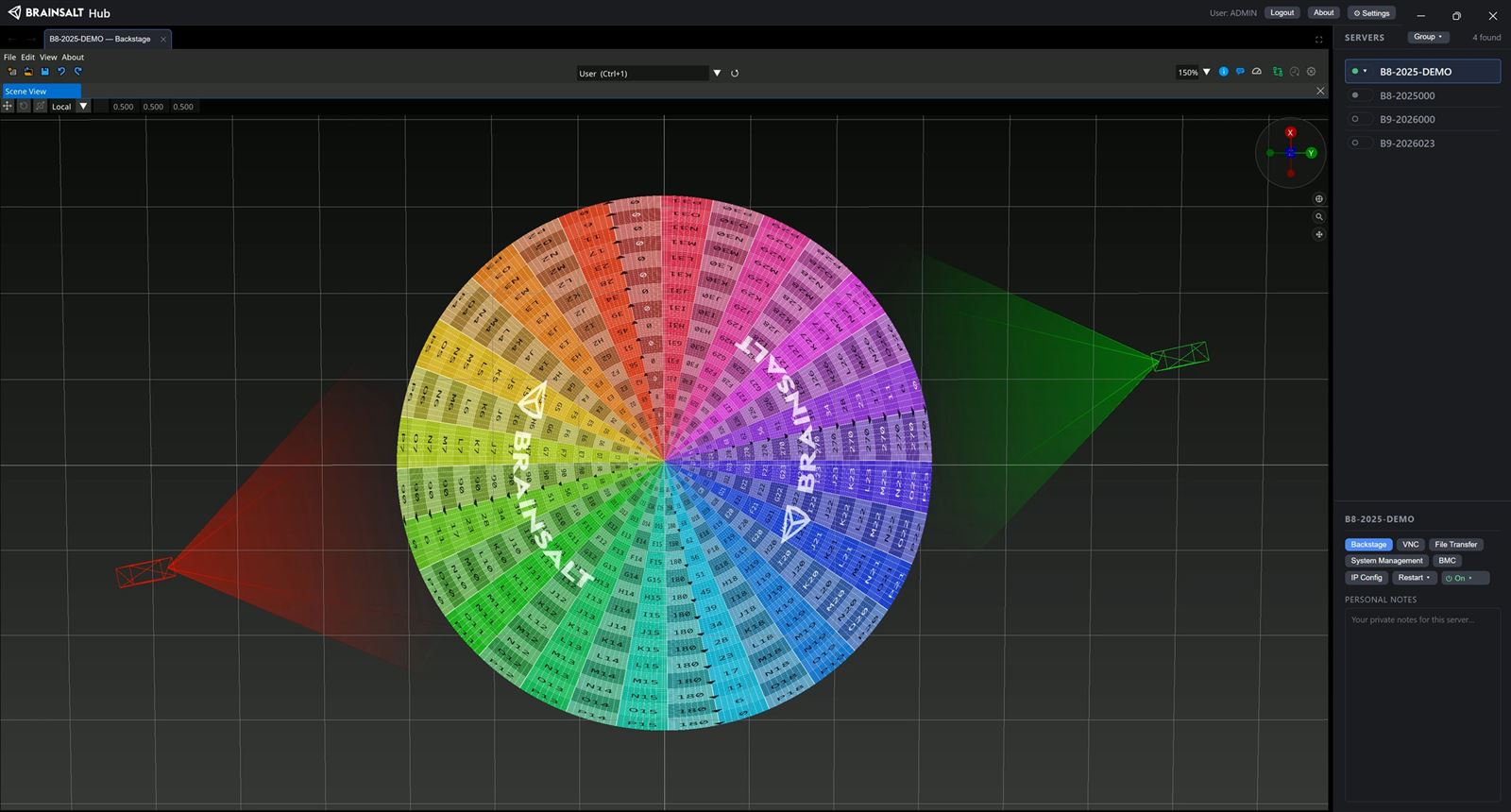Image resolution: width=1511 pixels, height=812 pixels.
Task: Open the User (Ctrl+1) layout dropdown
Action: (x=717, y=74)
